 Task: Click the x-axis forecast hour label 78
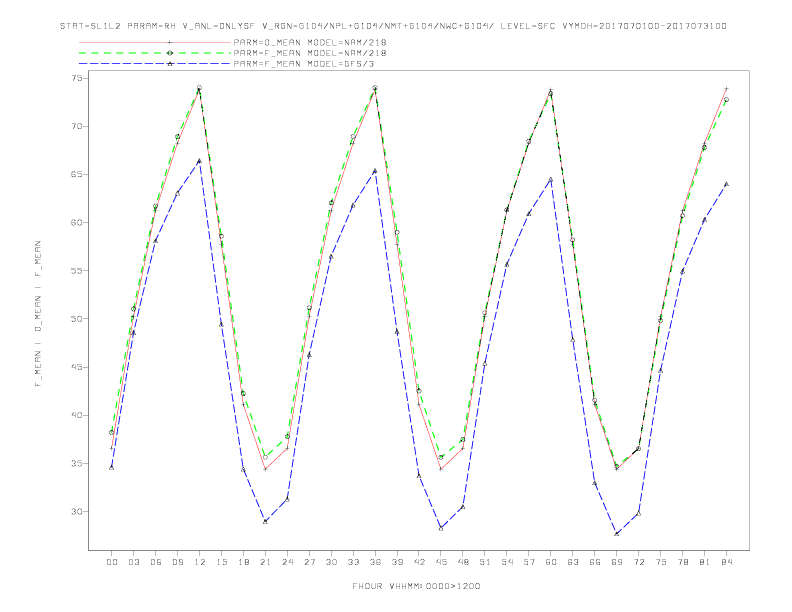[x=682, y=562]
